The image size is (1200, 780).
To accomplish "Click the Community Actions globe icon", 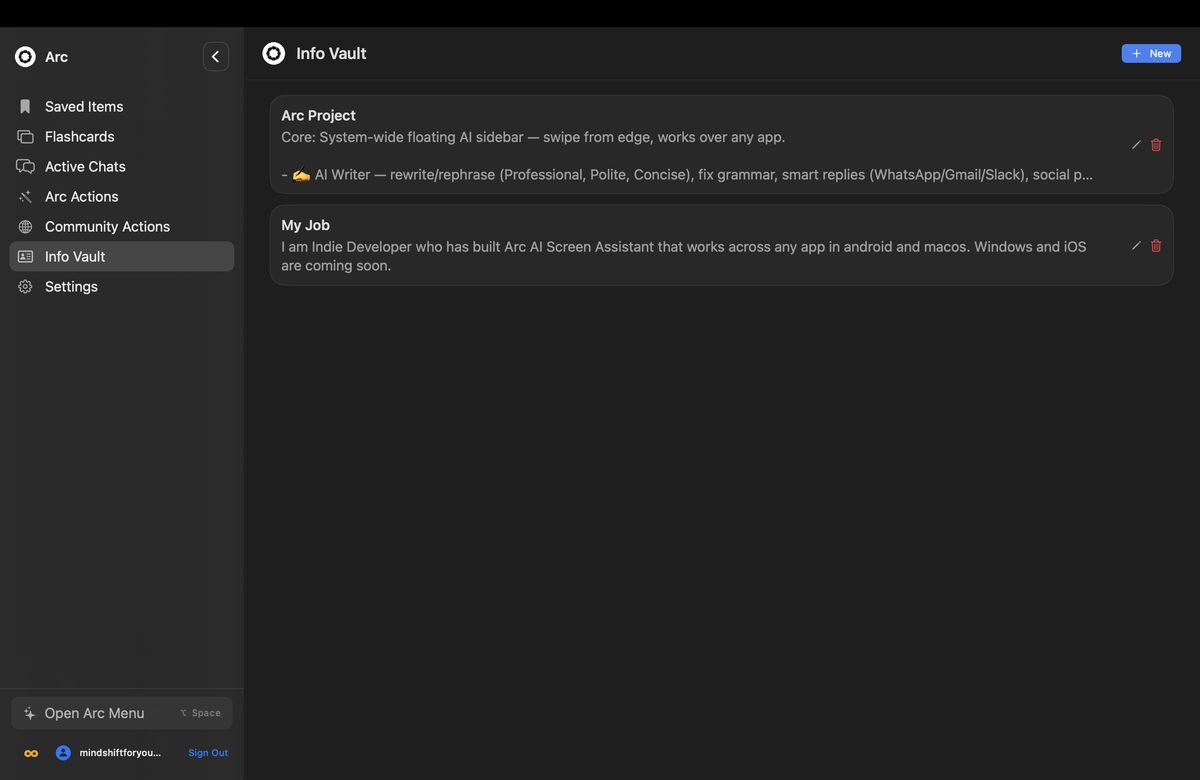I will click(25, 226).
